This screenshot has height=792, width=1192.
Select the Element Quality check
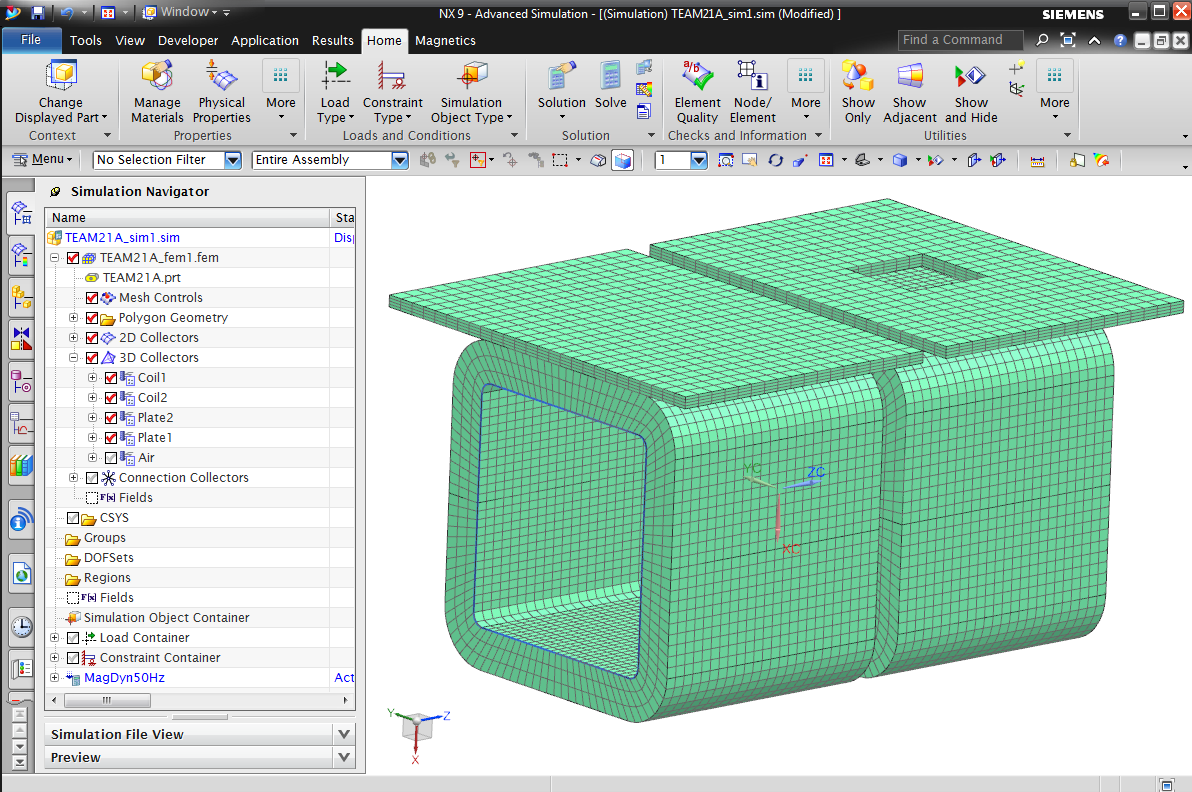697,77
